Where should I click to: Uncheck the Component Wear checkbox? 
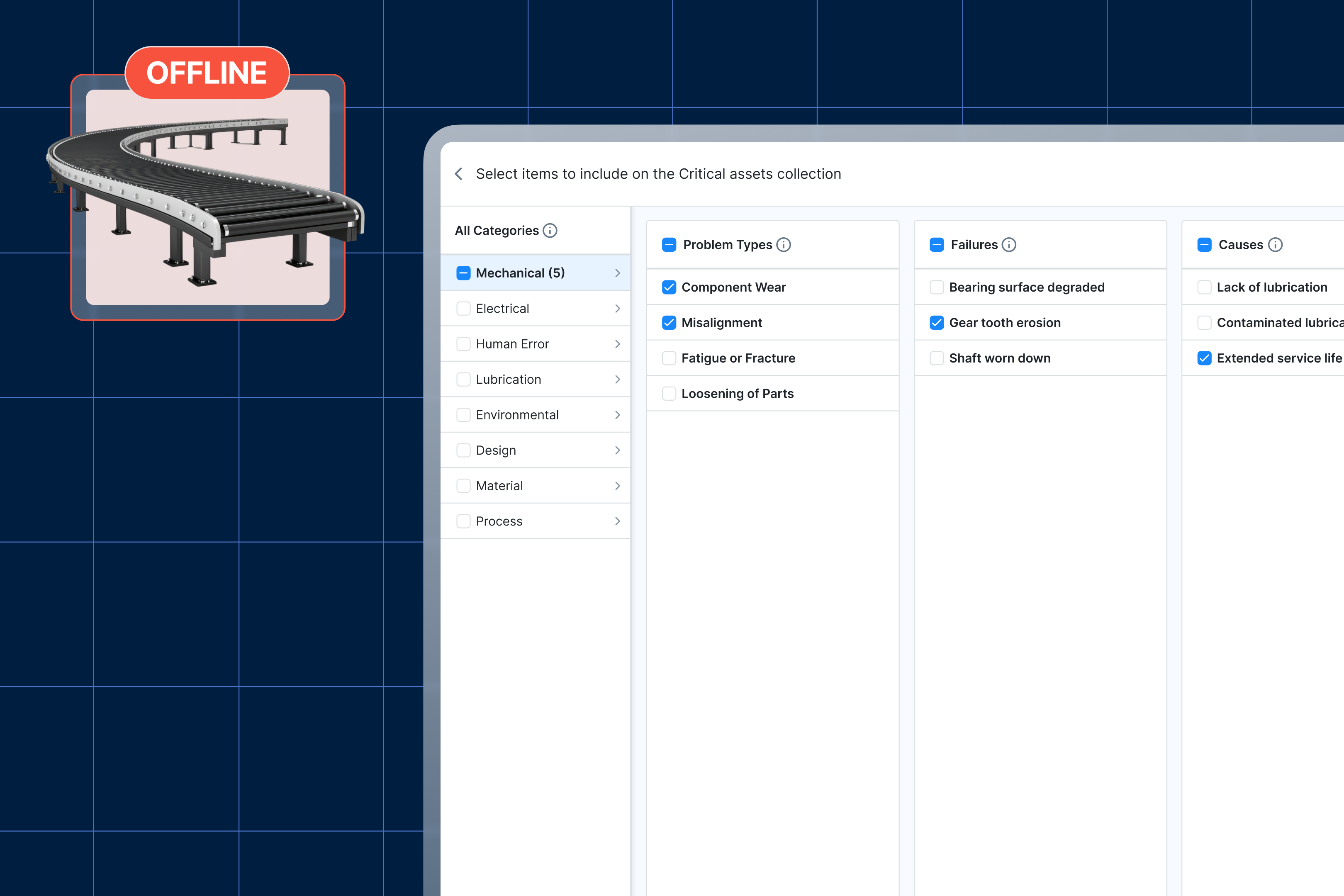click(x=669, y=287)
